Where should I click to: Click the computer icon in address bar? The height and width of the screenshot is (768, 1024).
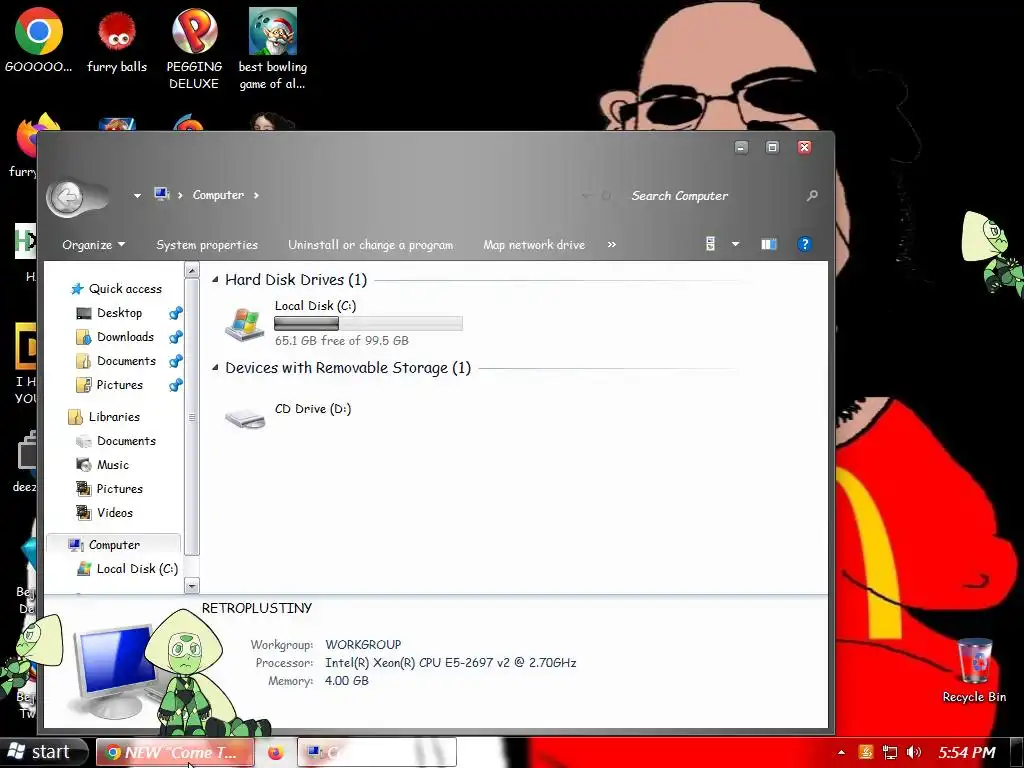coord(162,194)
